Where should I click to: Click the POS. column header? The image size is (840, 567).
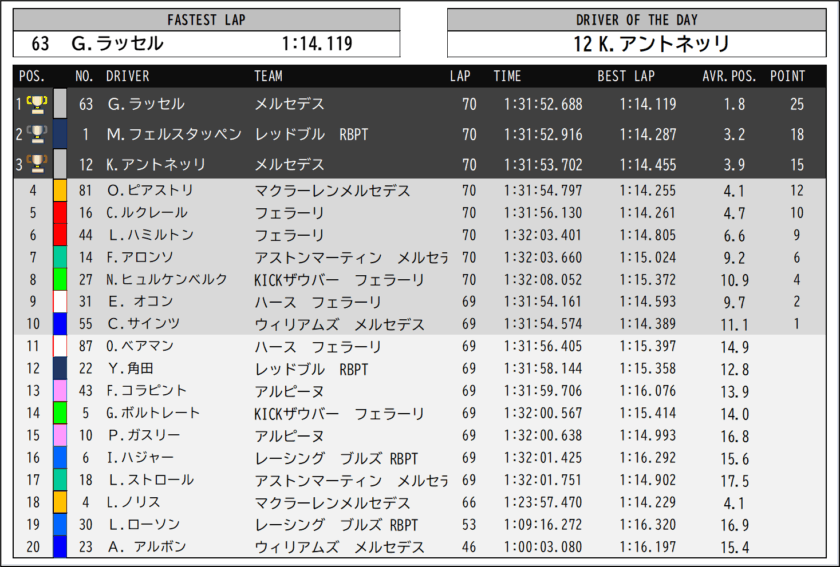(32, 76)
